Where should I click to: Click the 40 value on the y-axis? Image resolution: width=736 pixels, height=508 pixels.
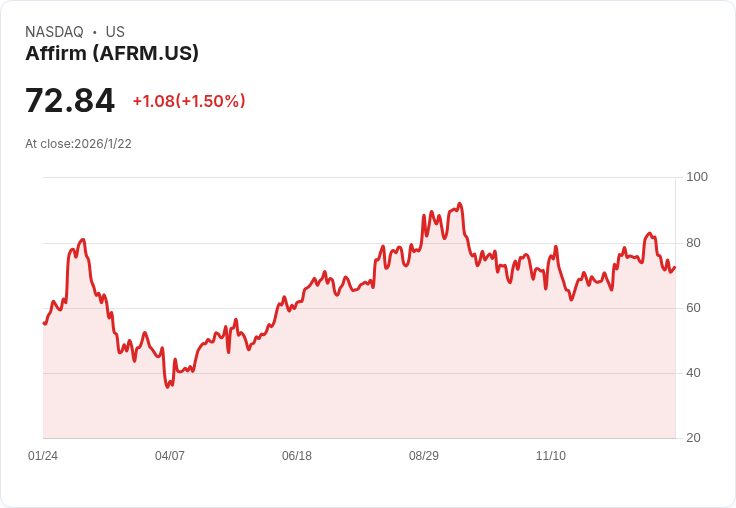694,373
